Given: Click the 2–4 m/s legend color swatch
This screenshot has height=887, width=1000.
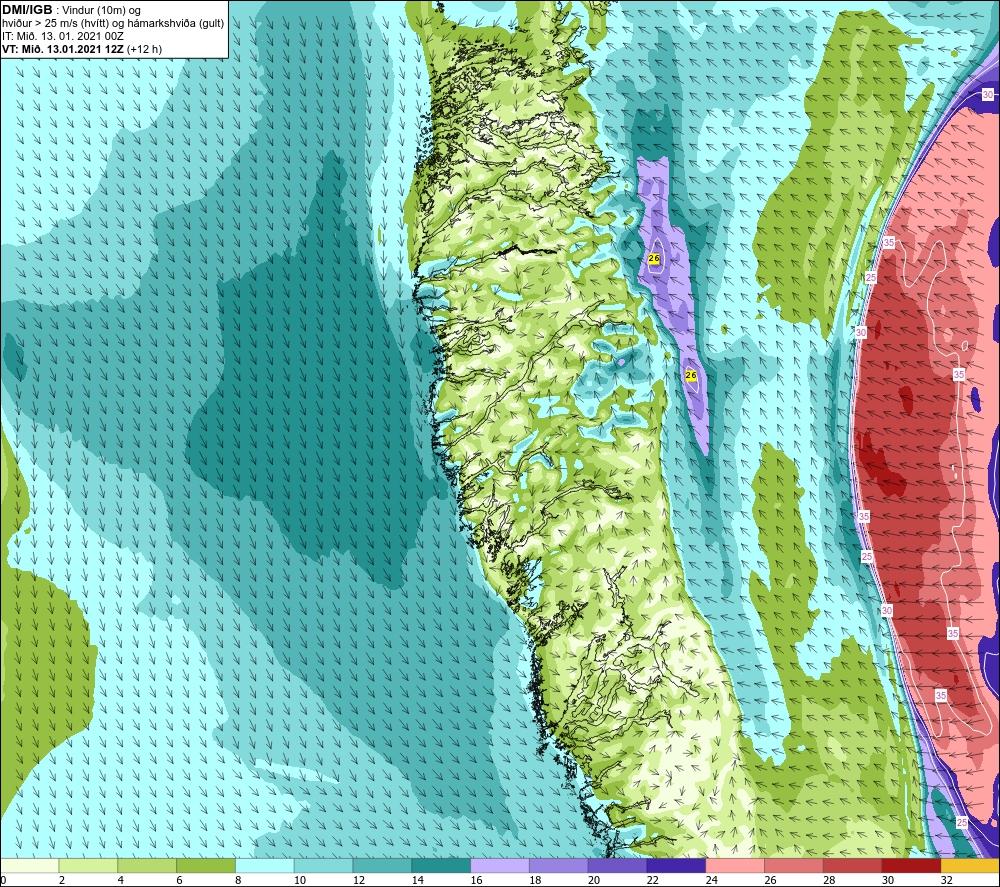Looking at the screenshot, I should pyautogui.click(x=88, y=866).
